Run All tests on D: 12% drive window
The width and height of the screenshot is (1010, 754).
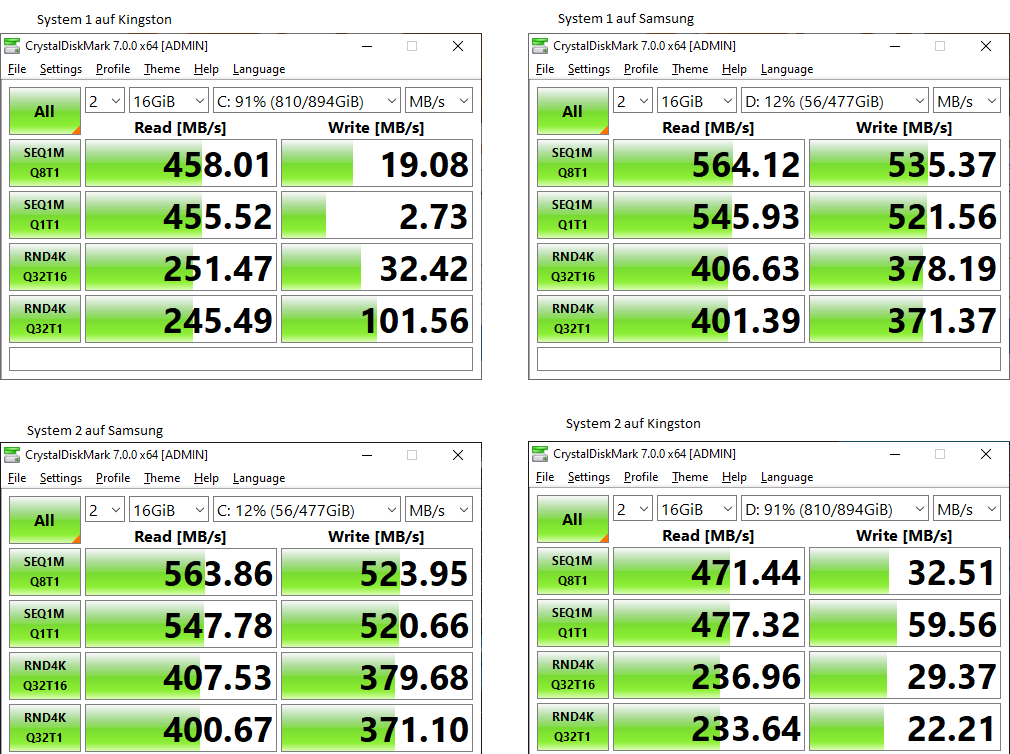click(x=573, y=111)
